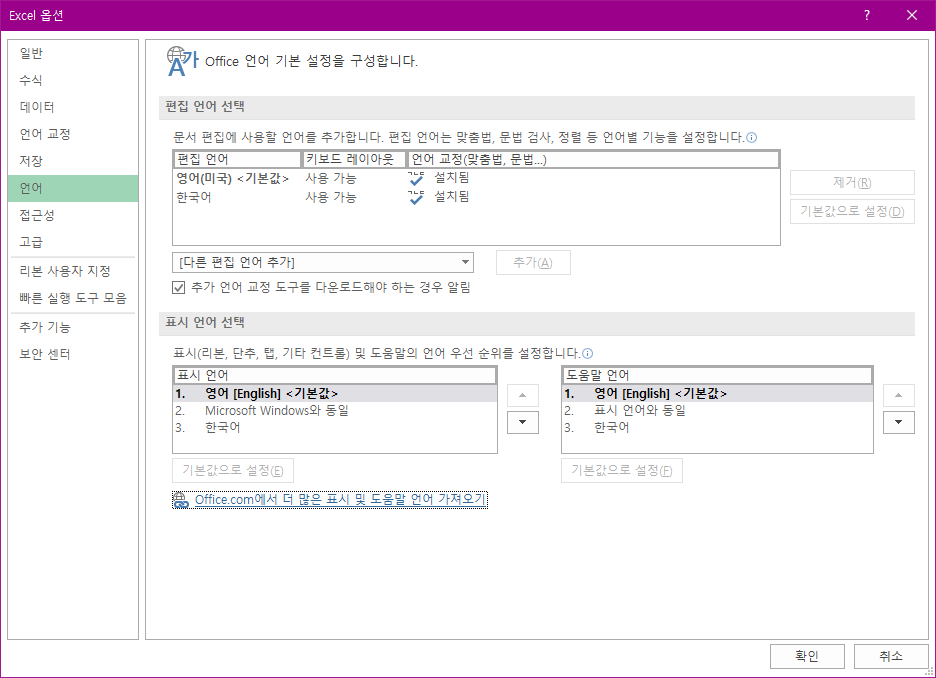Image resolution: width=936 pixels, height=678 pixels.
Task: Open Office.com 표시 및 도움말 언어 link
Action: (340, 500)
